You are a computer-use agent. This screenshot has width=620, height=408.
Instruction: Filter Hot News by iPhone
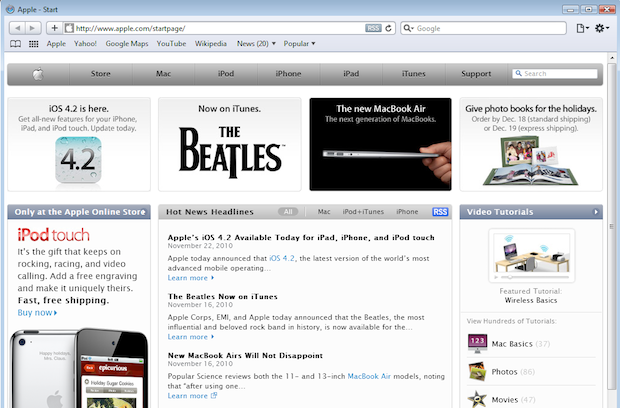click(x=407, y=212)
